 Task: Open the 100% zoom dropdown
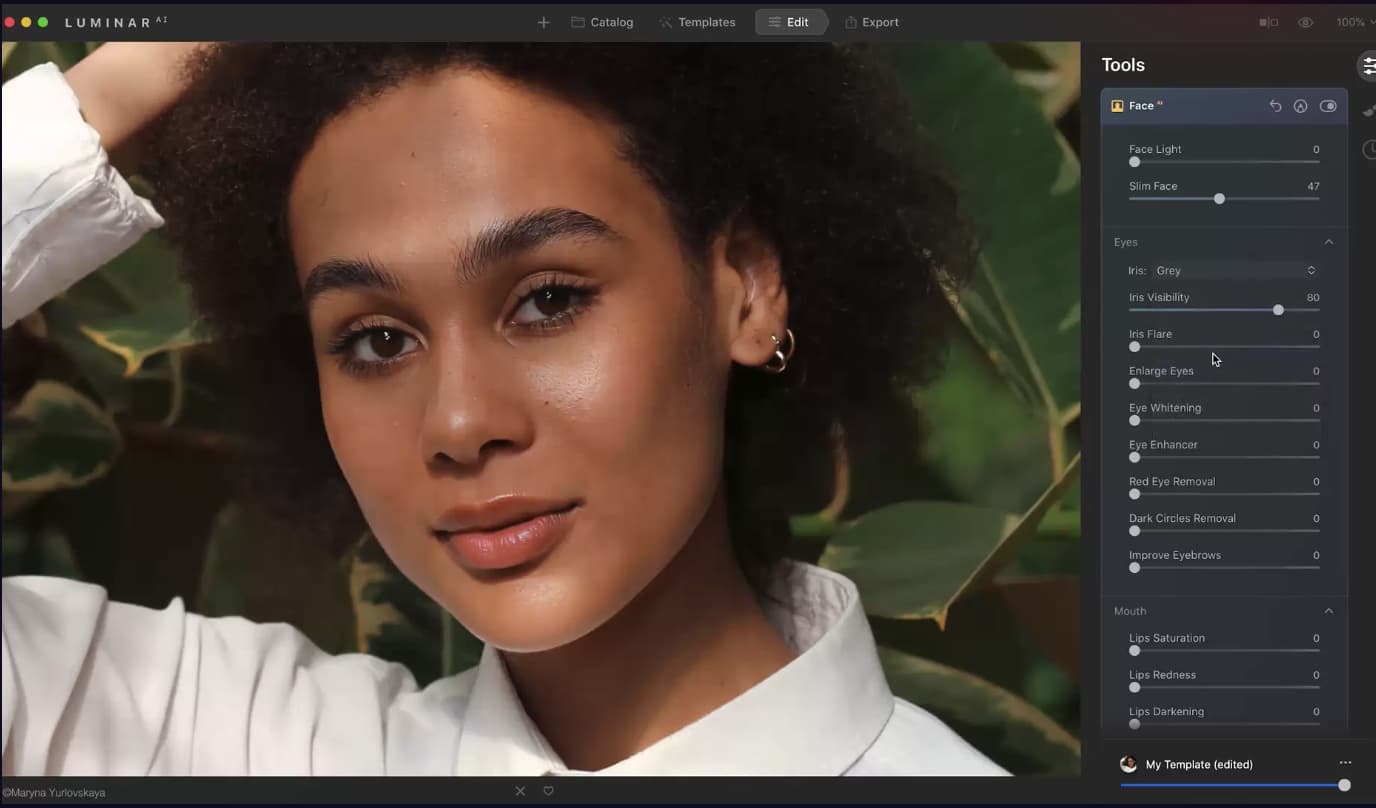click(1355, 22)
